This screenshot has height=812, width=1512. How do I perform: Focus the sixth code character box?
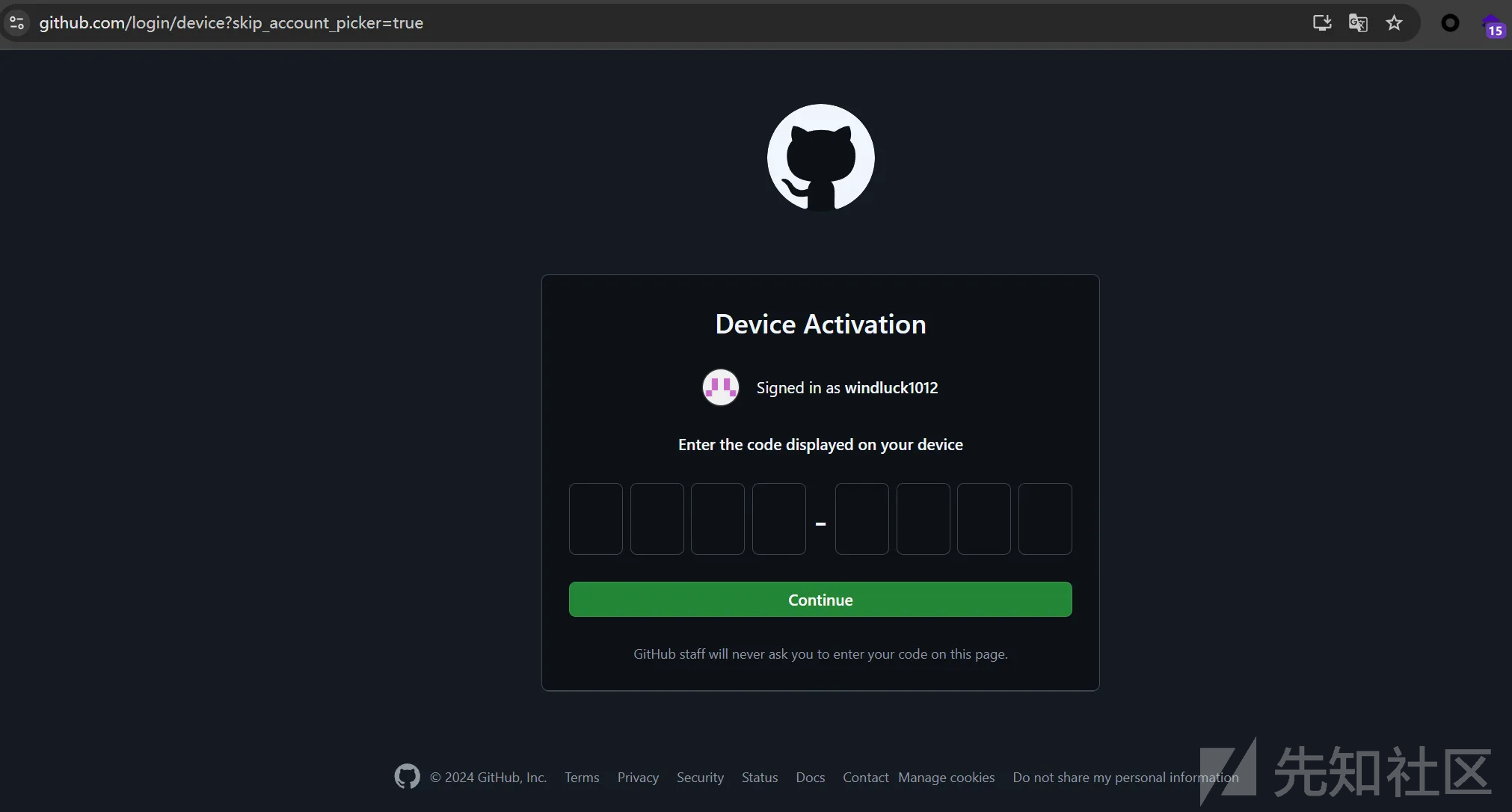pos(924,519)
